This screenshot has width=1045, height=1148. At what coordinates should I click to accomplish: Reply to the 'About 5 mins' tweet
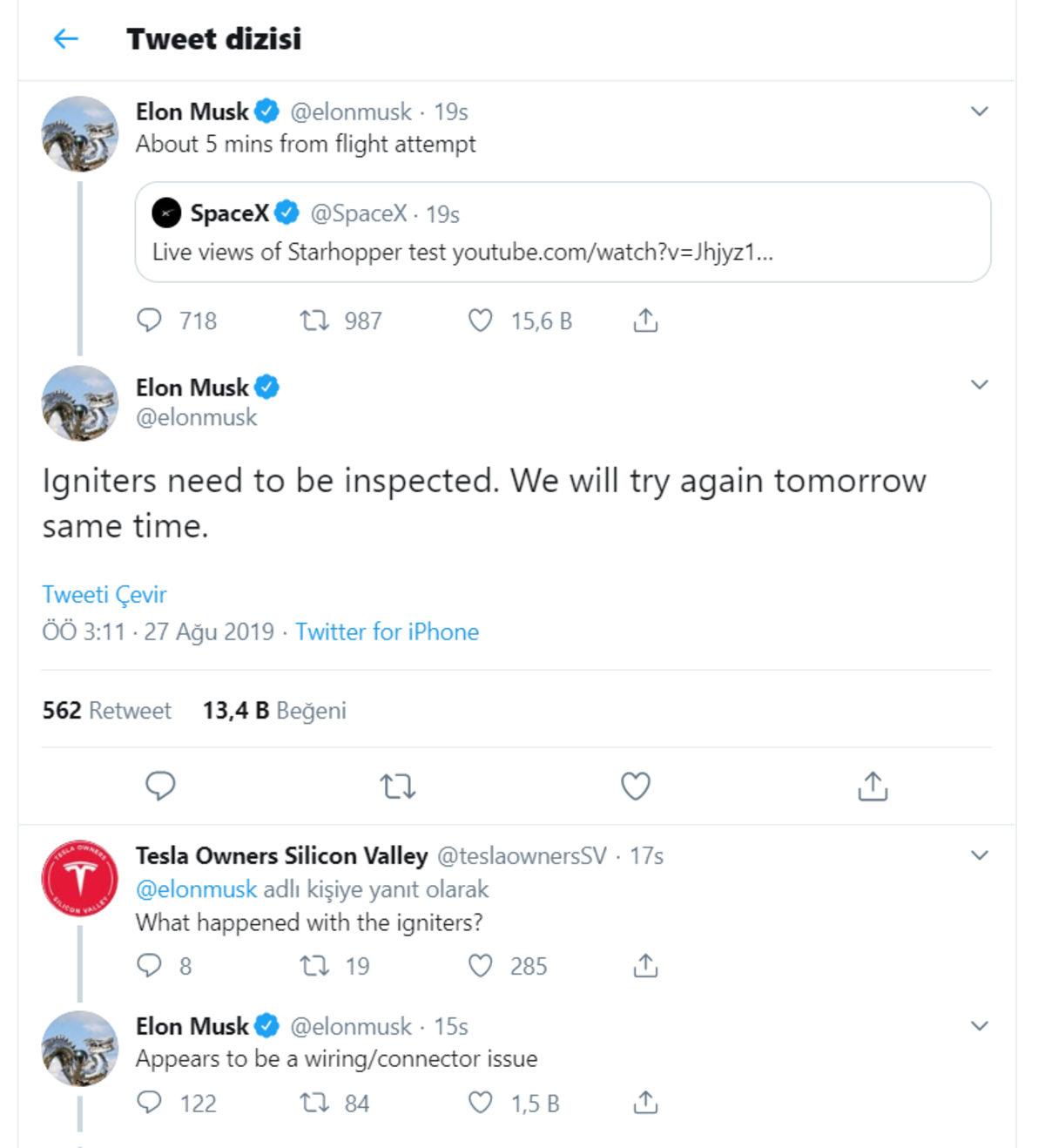point(150,321)
